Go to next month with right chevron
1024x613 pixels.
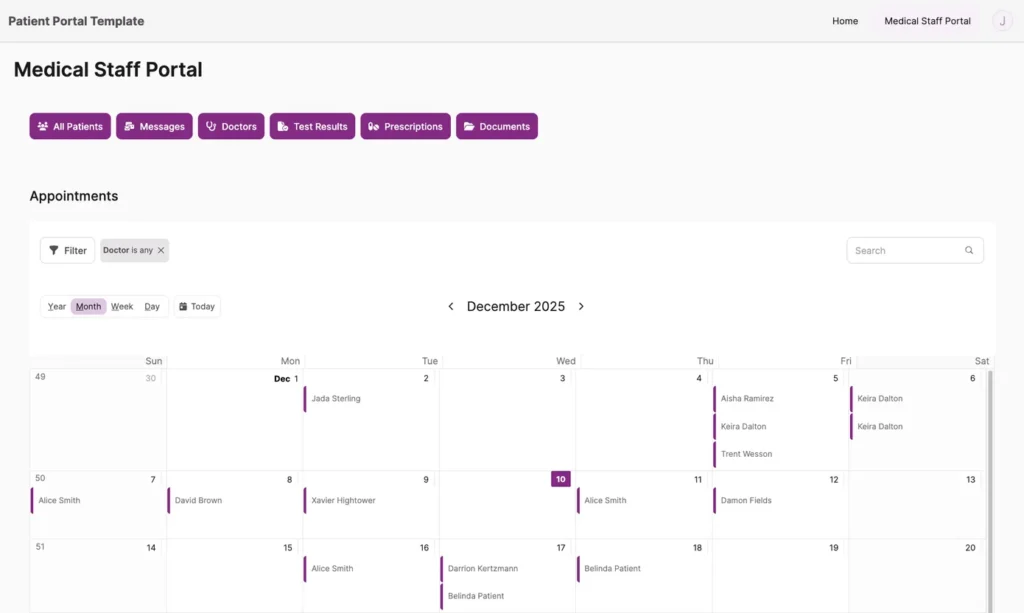point(581,307)
